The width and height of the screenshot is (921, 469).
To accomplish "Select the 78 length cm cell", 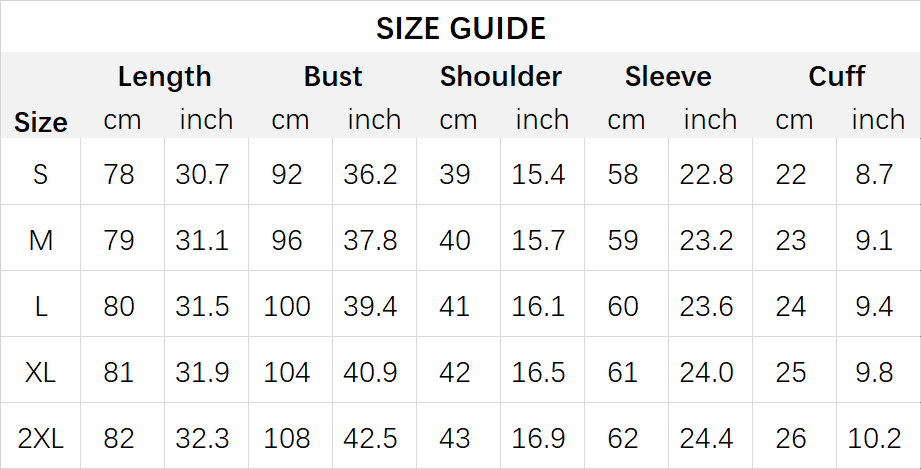I will [119, 175].
